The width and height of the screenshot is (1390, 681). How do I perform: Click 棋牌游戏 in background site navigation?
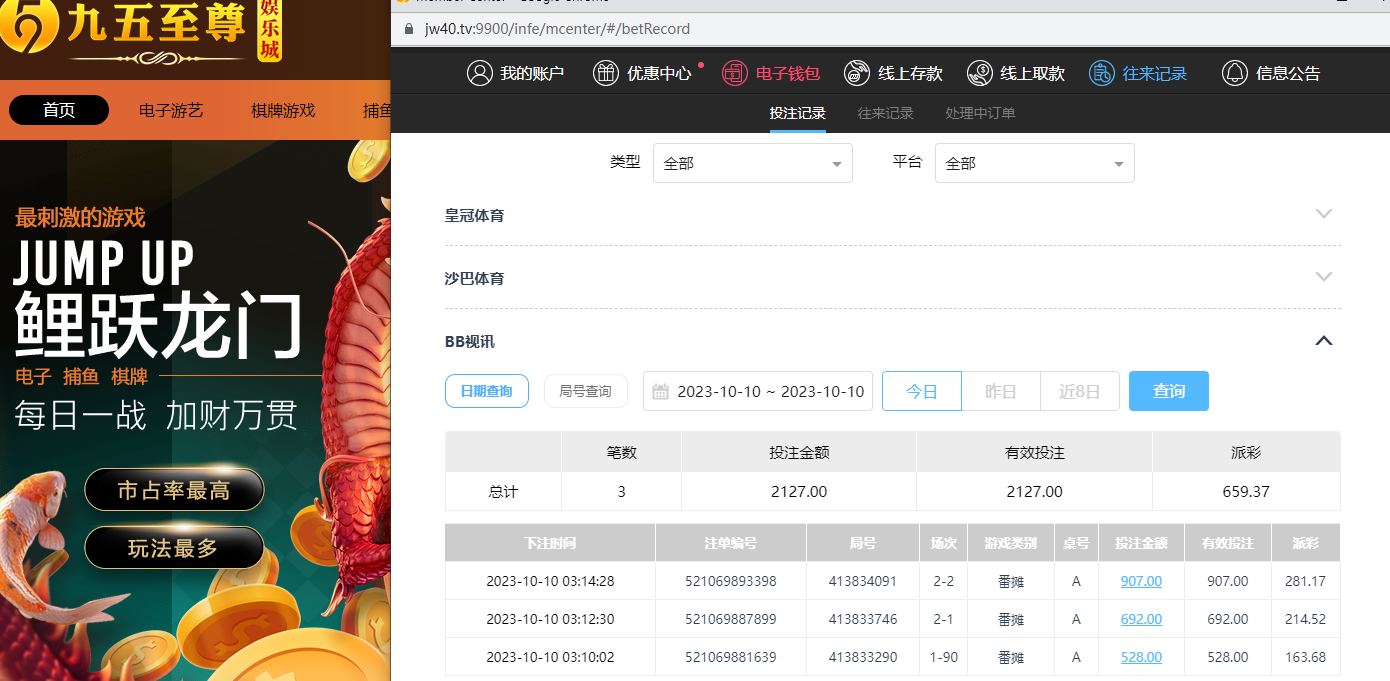click(283, 110)
